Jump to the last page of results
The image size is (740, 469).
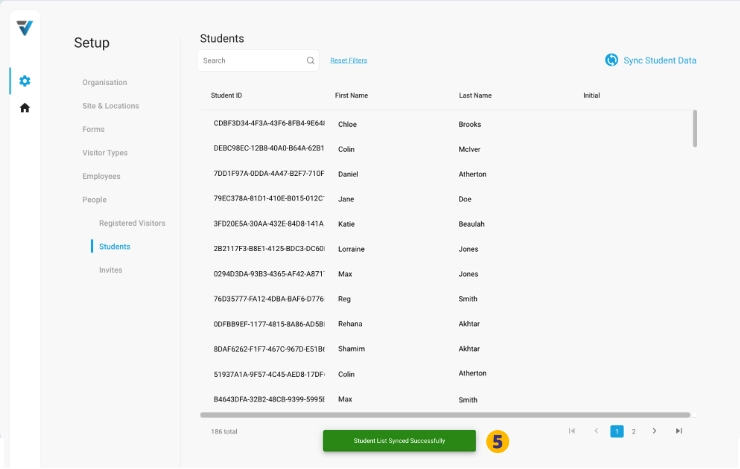678,431
